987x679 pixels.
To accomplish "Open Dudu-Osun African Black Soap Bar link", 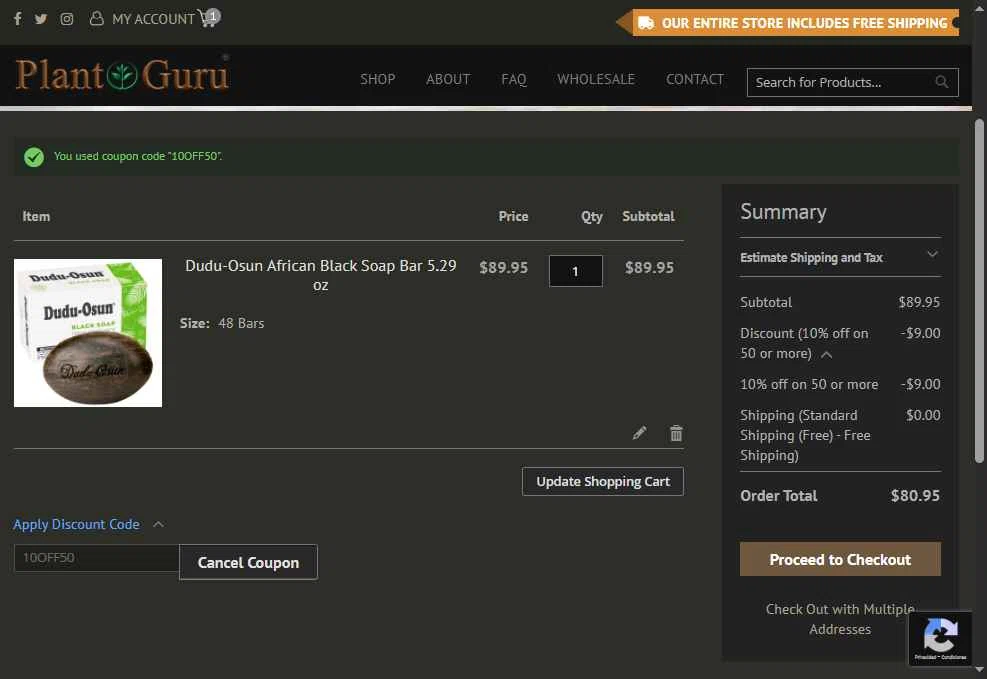I will tap(320, 275).
